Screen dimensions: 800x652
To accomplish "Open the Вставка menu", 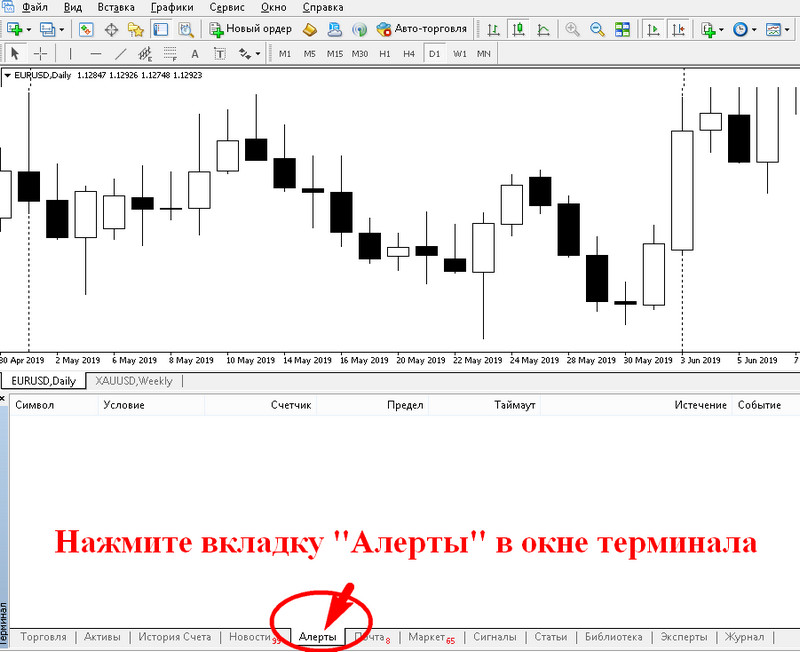I will tap(116, 8).
